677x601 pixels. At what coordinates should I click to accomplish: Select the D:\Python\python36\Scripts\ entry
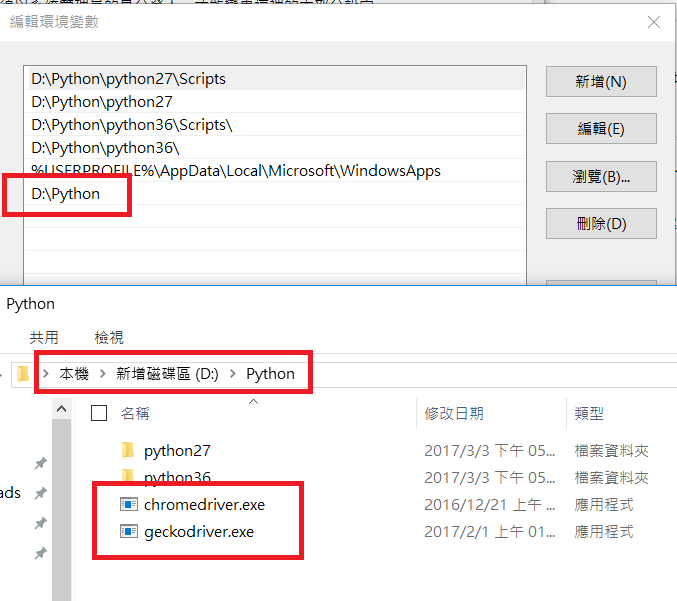click(275, 125)
